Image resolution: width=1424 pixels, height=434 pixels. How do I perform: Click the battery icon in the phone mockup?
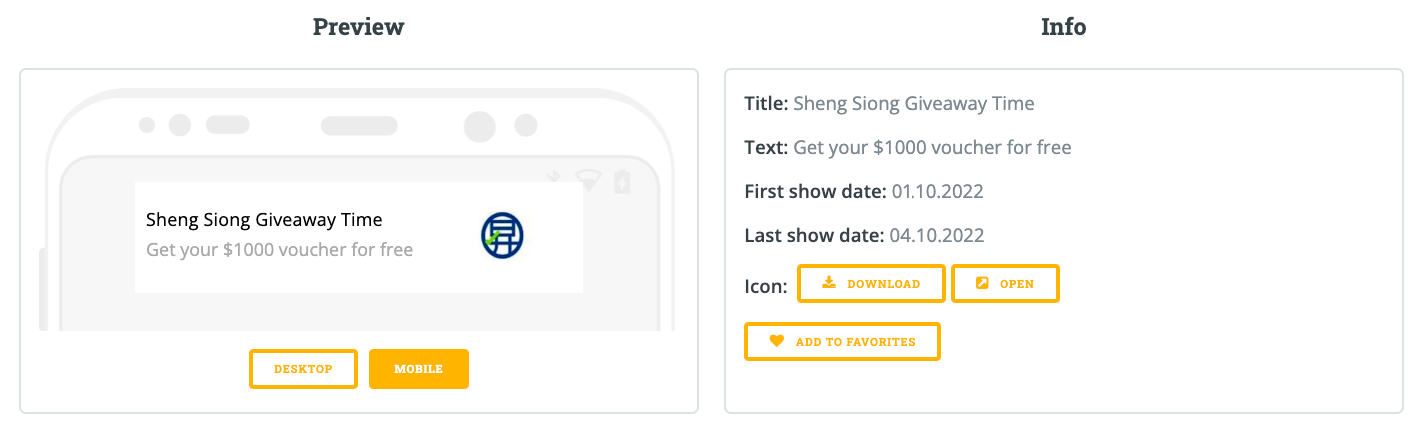coord(622,181)
